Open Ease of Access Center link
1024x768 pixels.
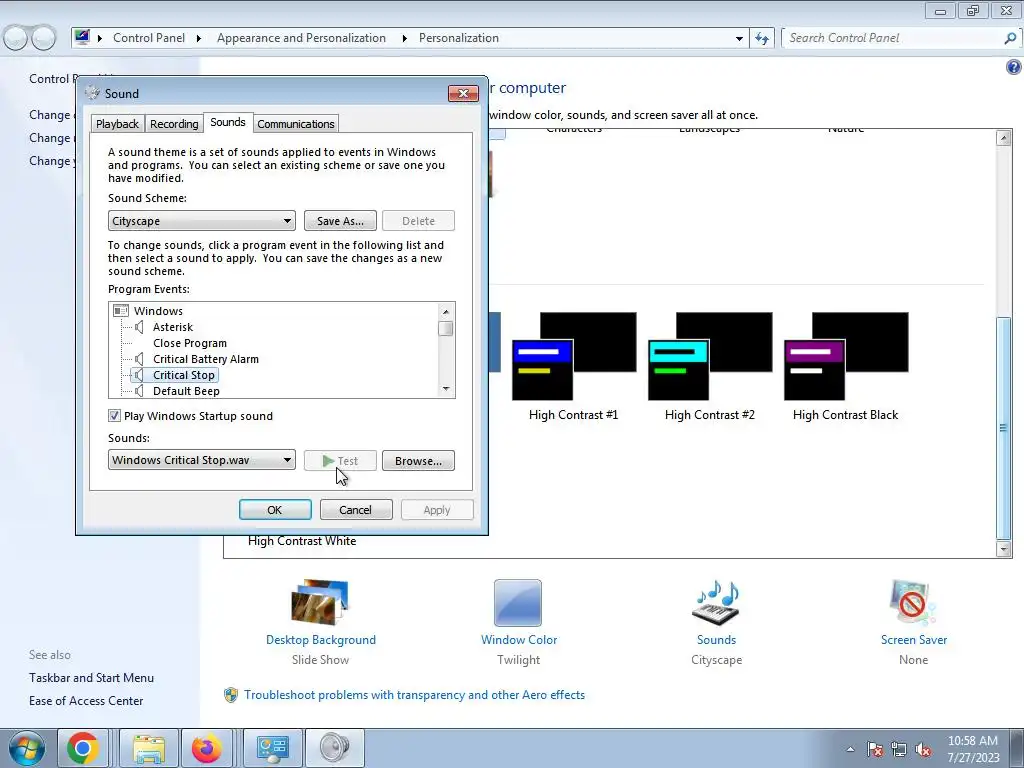coord(86,701)
